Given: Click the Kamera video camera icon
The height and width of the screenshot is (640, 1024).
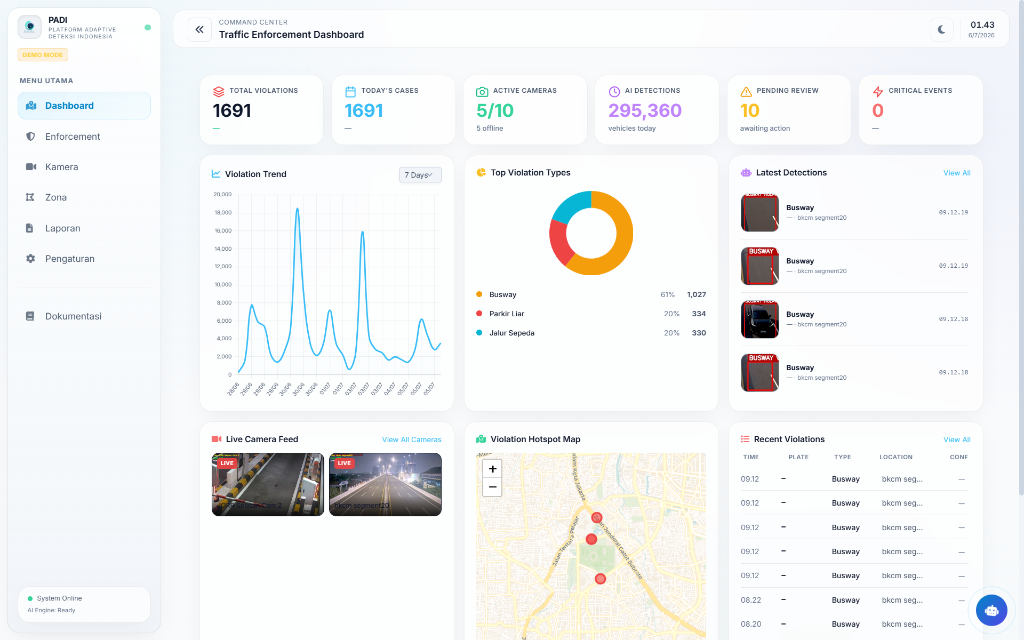Looking at the screenshot, I should pyautogui.click(x=31, y=167).
